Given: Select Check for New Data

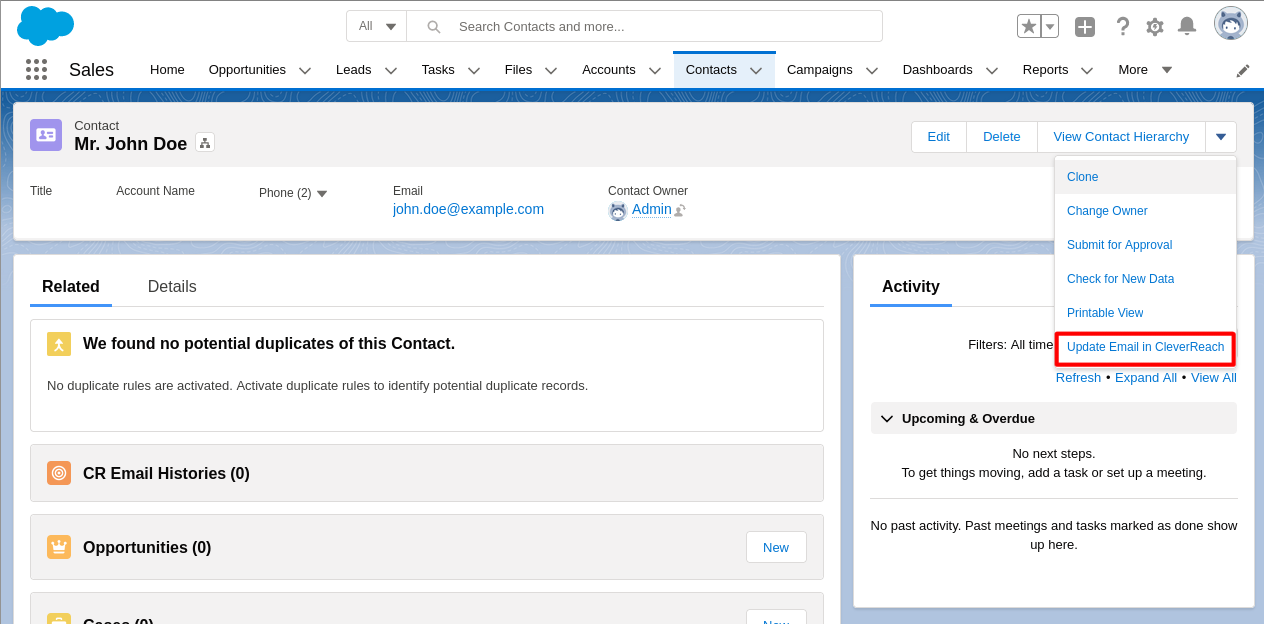Looking at the screenshot, I should [x=1146, y=279].
